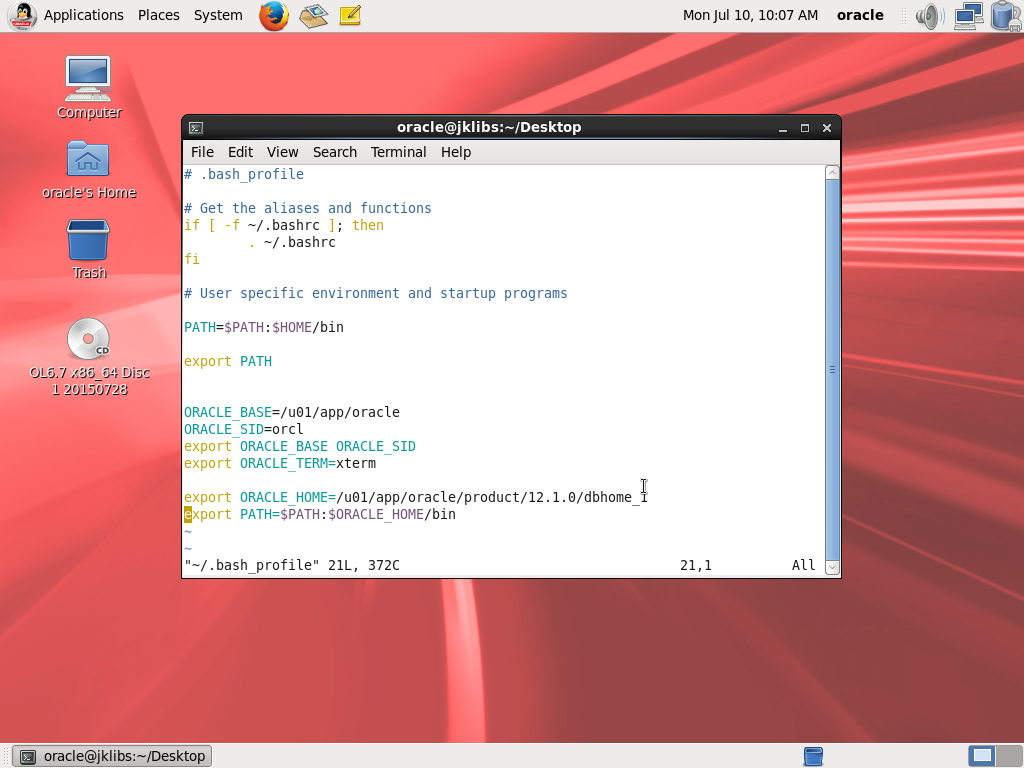Viewport: 1024px width, 768px height.
Task: Click the trash icon in the top panel corner
Action: (1006, 16)
